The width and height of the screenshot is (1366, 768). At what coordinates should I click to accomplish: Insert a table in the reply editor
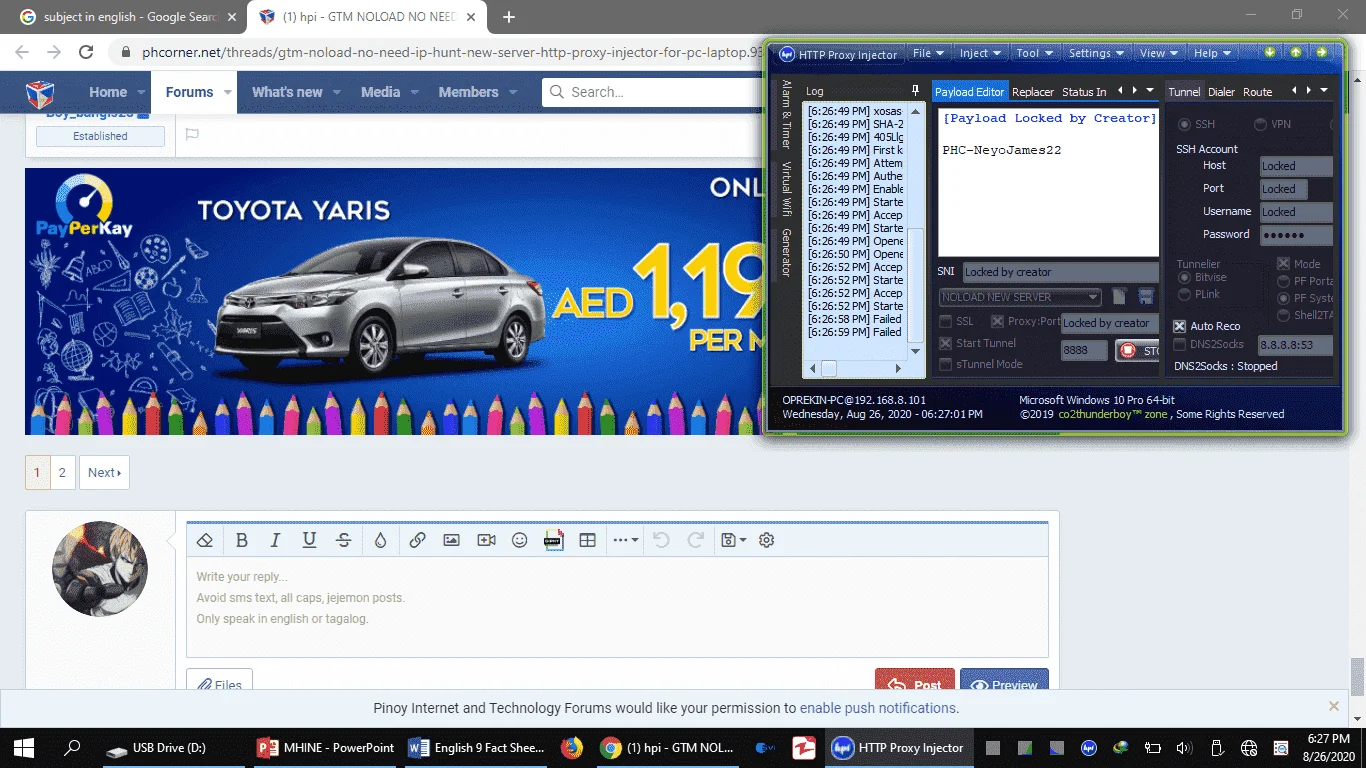pos(587,540)
